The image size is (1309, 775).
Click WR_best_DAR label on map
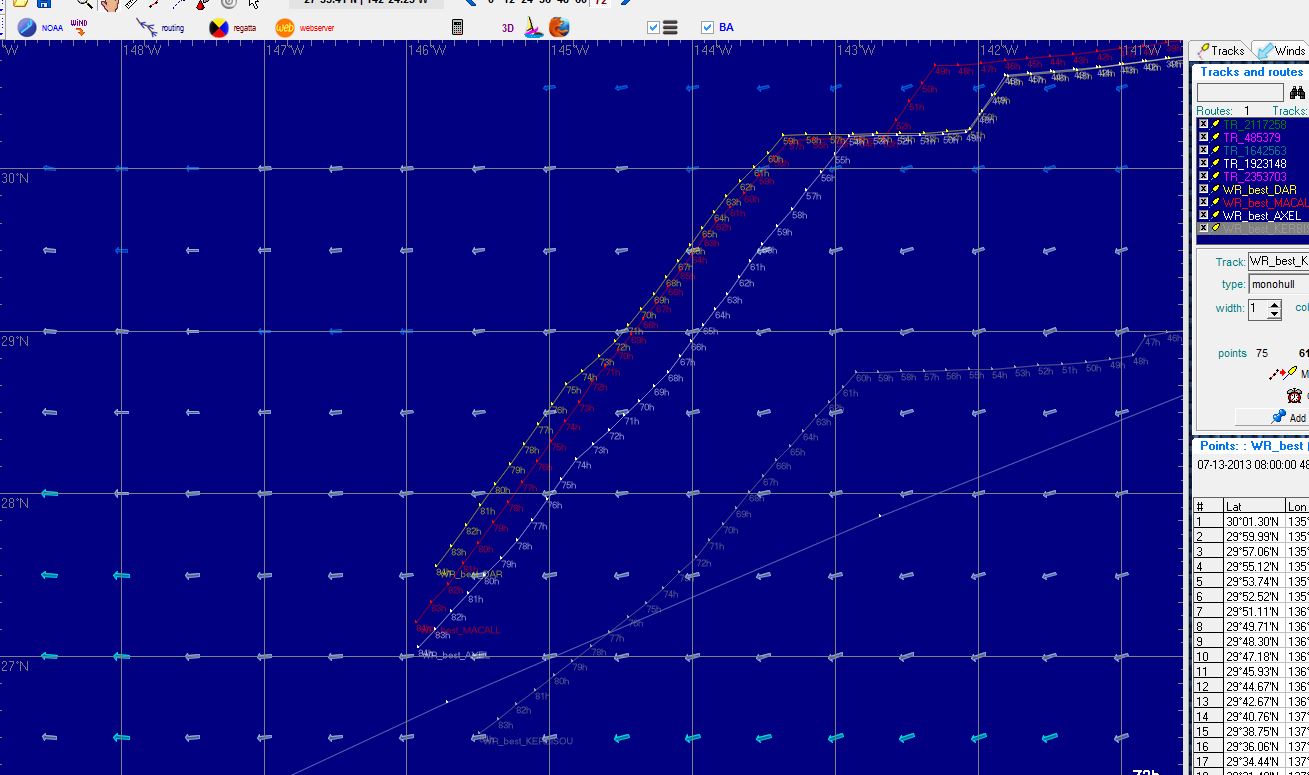[470, 575]
